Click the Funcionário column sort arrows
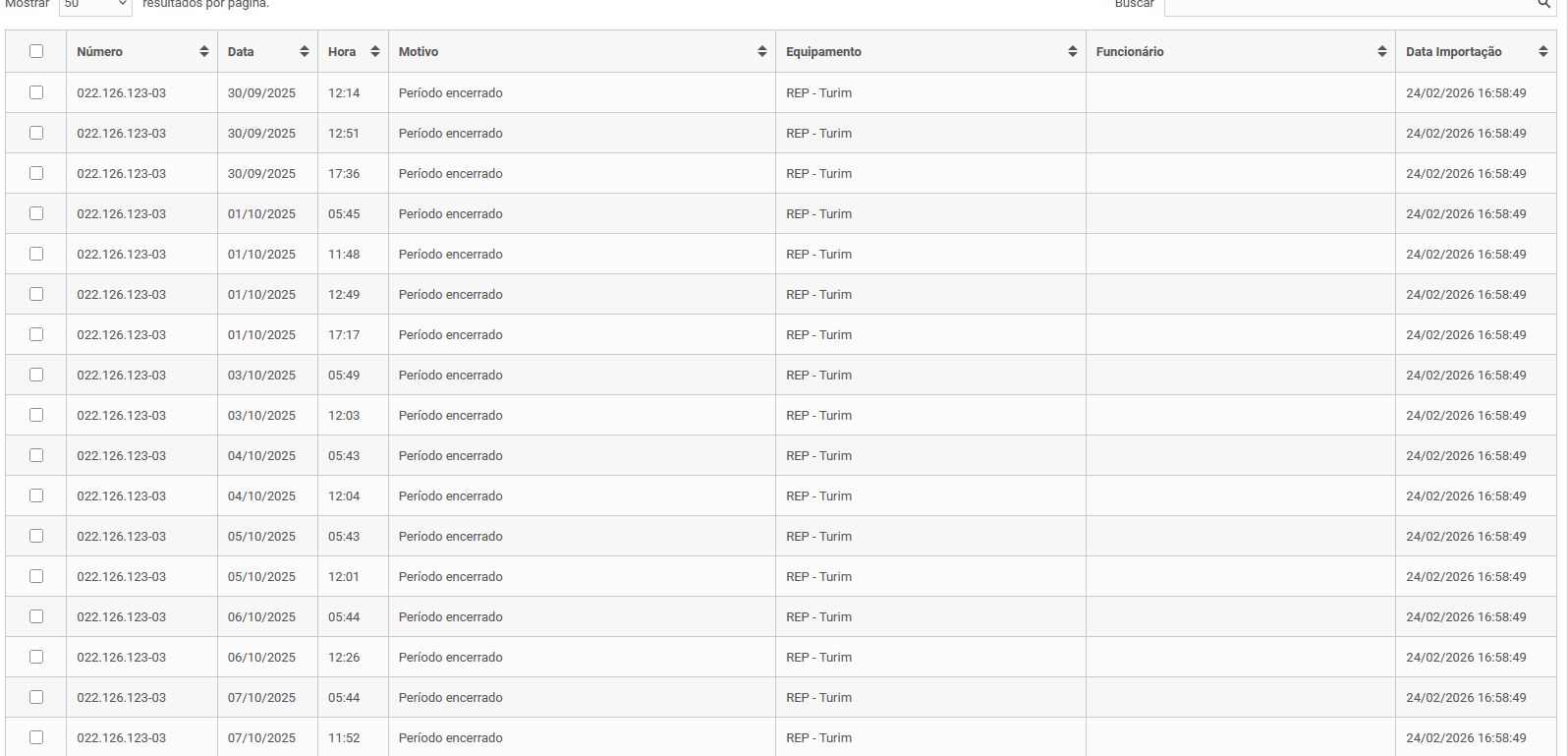This screenshot has height=756, width=1568. point(1381,52)
